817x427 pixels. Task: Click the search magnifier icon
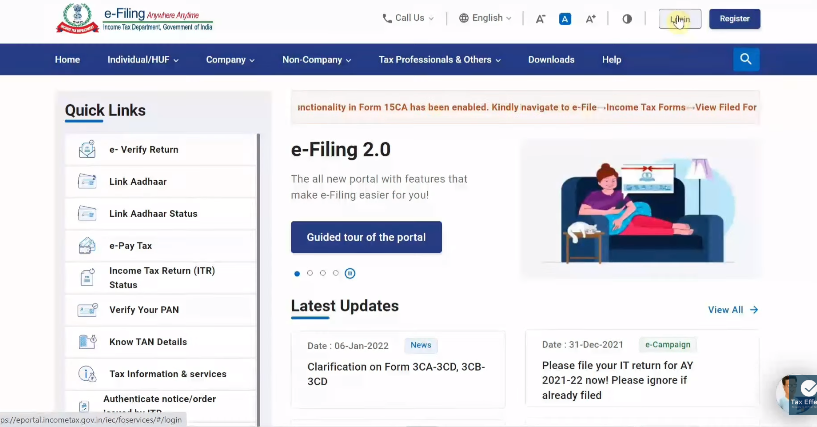746,59
